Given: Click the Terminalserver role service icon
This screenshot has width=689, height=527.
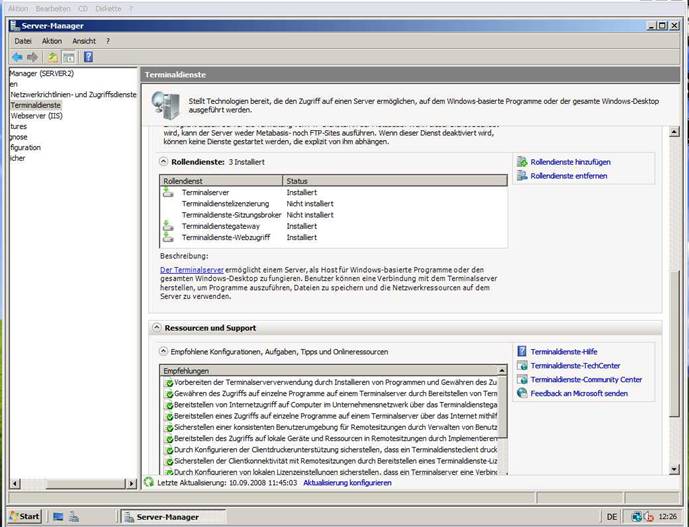Looking at the screenshot, I should [x=168, y=192].
